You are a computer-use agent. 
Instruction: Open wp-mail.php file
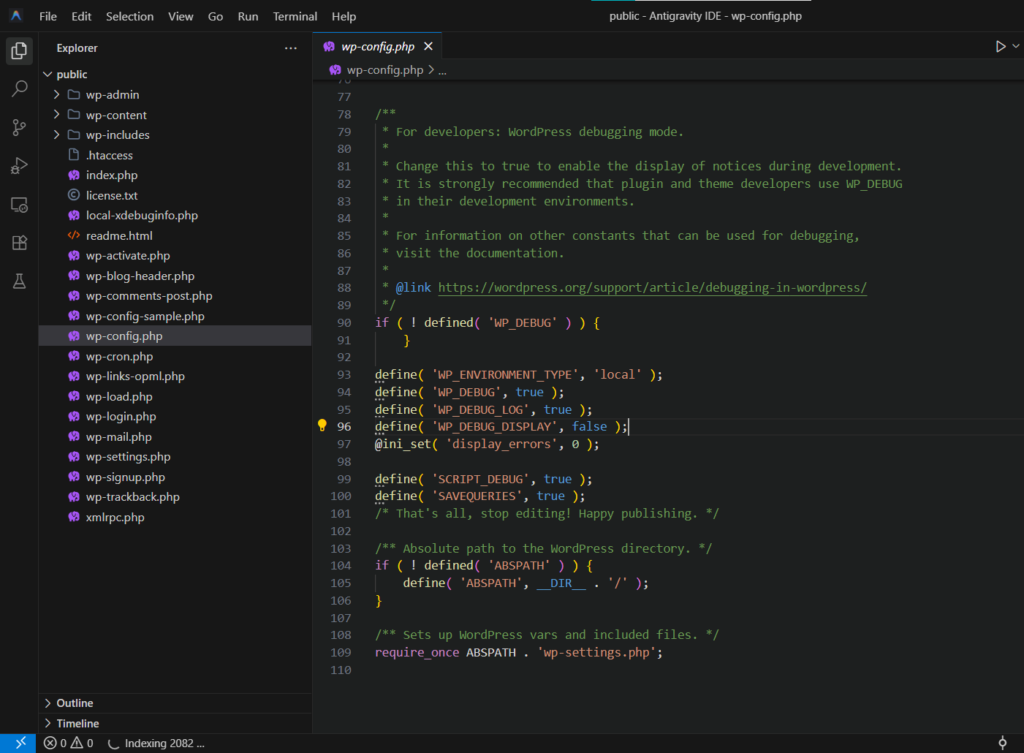pyautogui.click(x=175, y=437)
